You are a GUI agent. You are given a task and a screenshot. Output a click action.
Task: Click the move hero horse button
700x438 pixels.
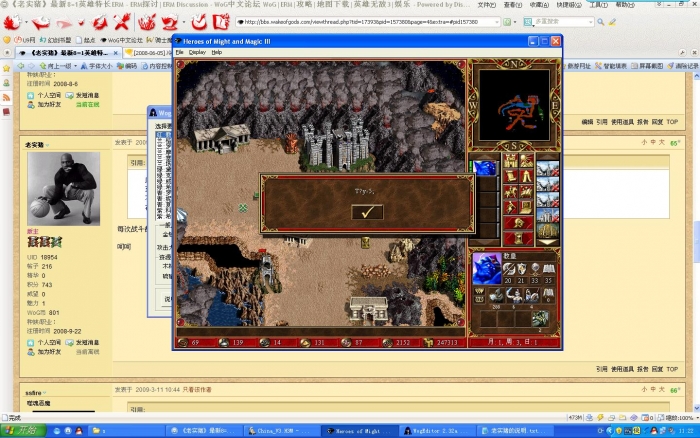coord(510,192)
